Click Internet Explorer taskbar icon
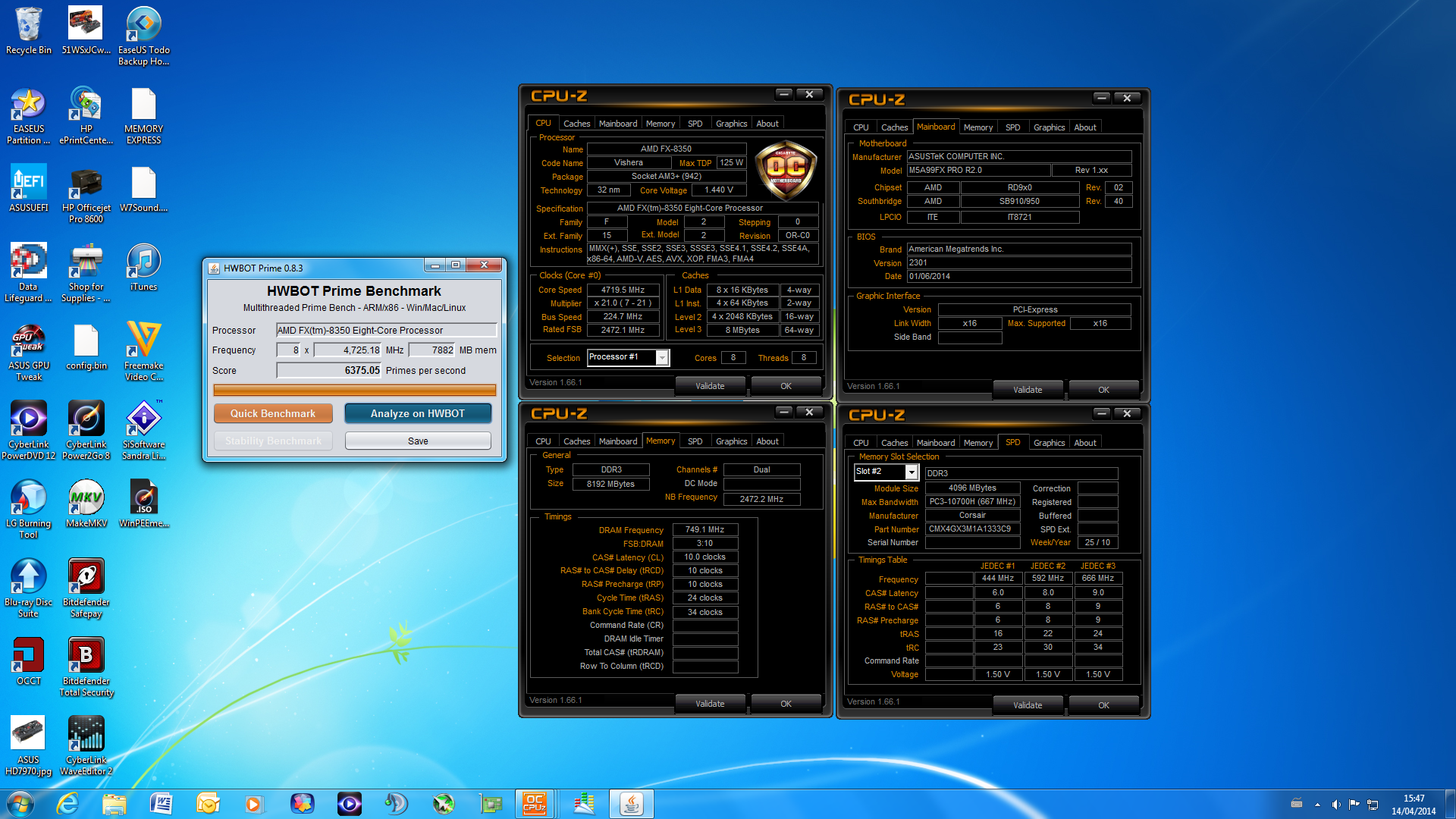The width and height of the screenshot is (1456, 819). (67, 804)
